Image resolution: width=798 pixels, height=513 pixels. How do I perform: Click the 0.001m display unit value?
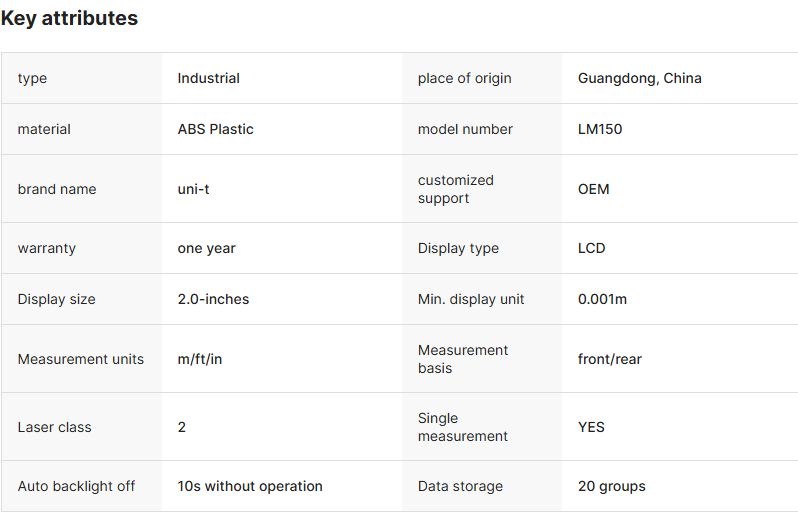click(602, 299)
